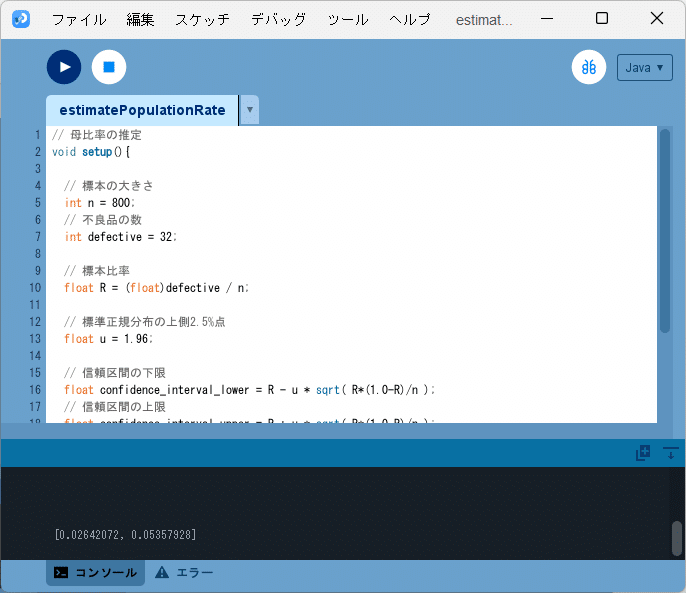Open the debugger butterfly icon
Screen dimensions: 686x593
(x=589, y=67)
